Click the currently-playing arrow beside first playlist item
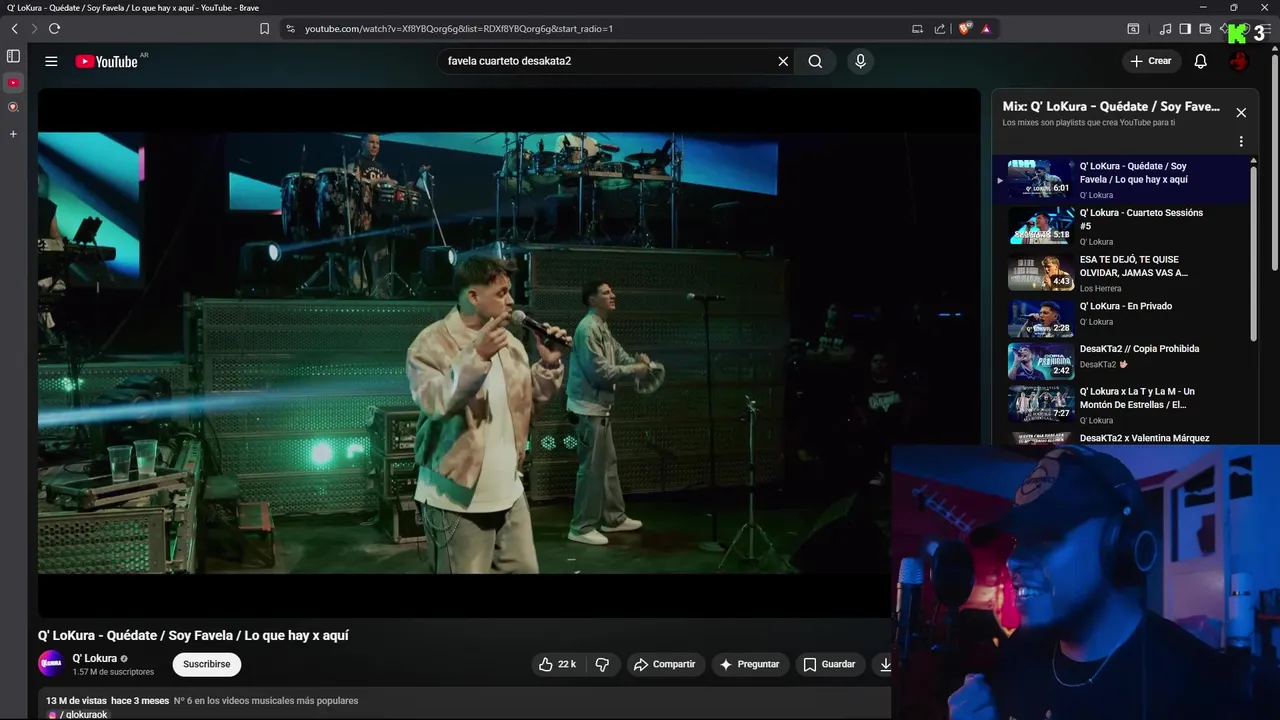Viewport: 1280px width, 720px height. tap(999, 181)
